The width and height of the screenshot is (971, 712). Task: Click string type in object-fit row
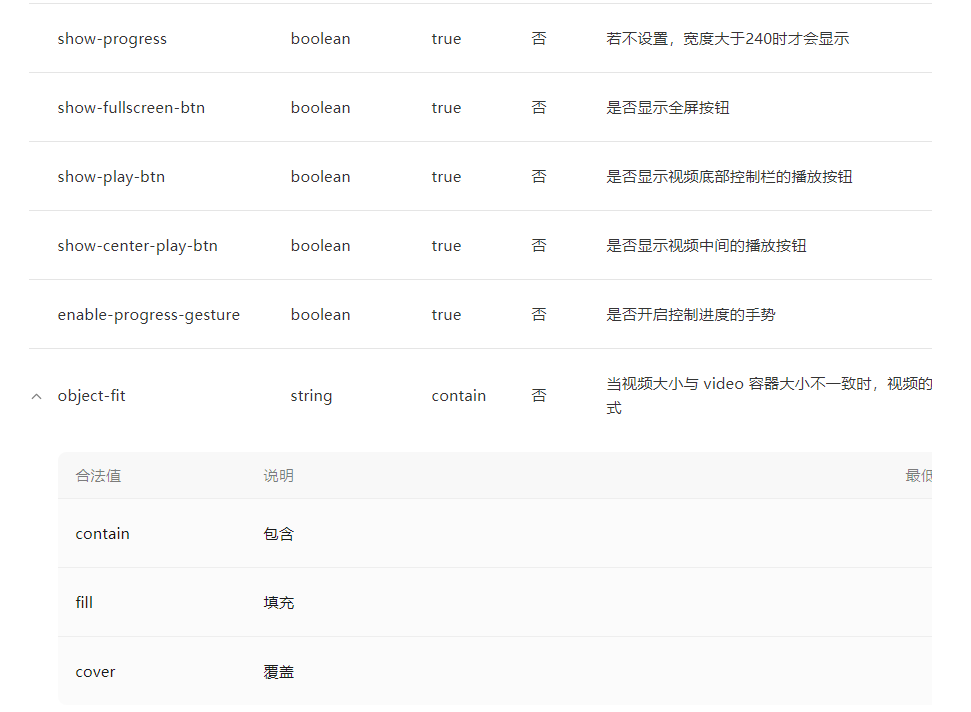tap(311, 396)
